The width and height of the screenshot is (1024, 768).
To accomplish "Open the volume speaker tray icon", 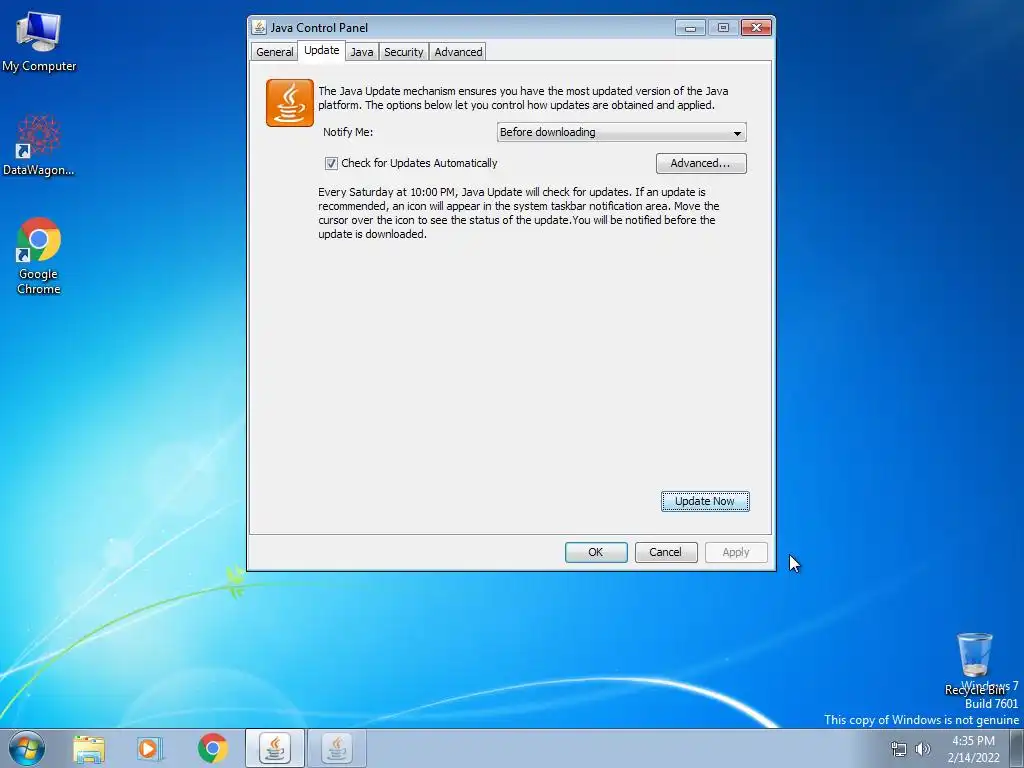I will click(922, 749).
